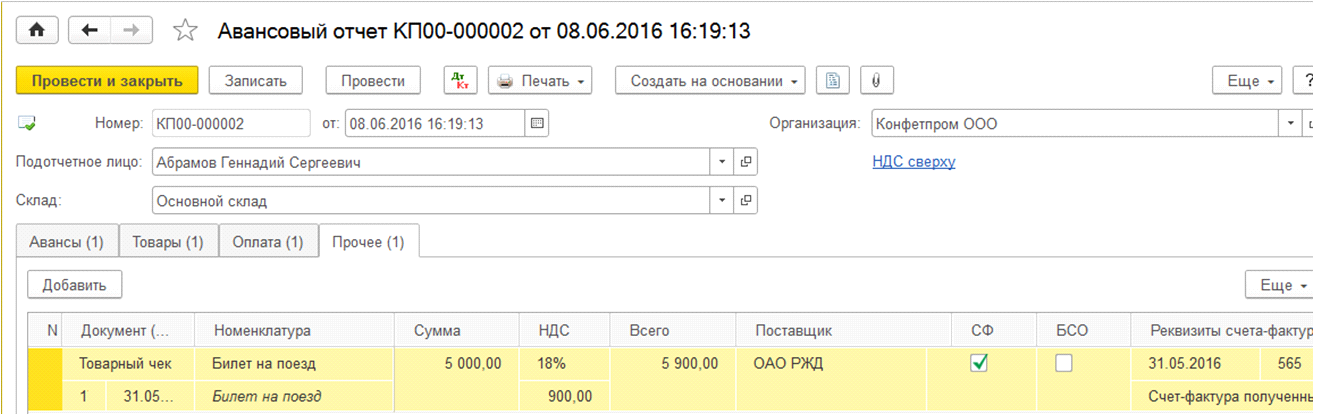Expand the Печать dropdown menu
The height and width of the screenshot is (419, 1319).
[540, 81]
